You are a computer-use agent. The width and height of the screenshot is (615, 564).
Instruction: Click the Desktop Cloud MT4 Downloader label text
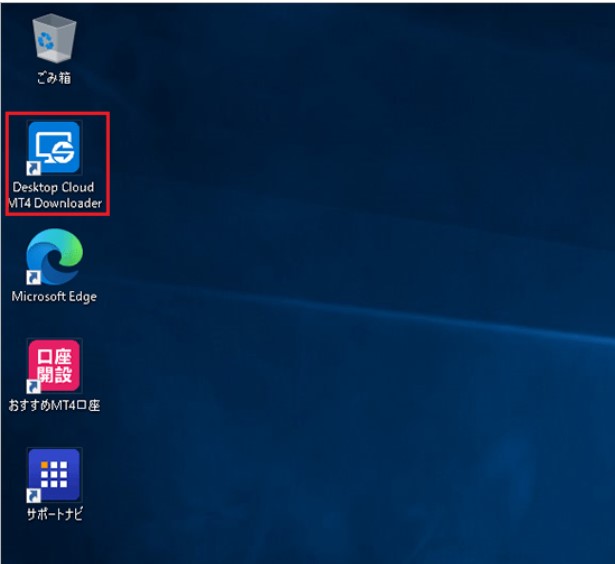[55, 195]
